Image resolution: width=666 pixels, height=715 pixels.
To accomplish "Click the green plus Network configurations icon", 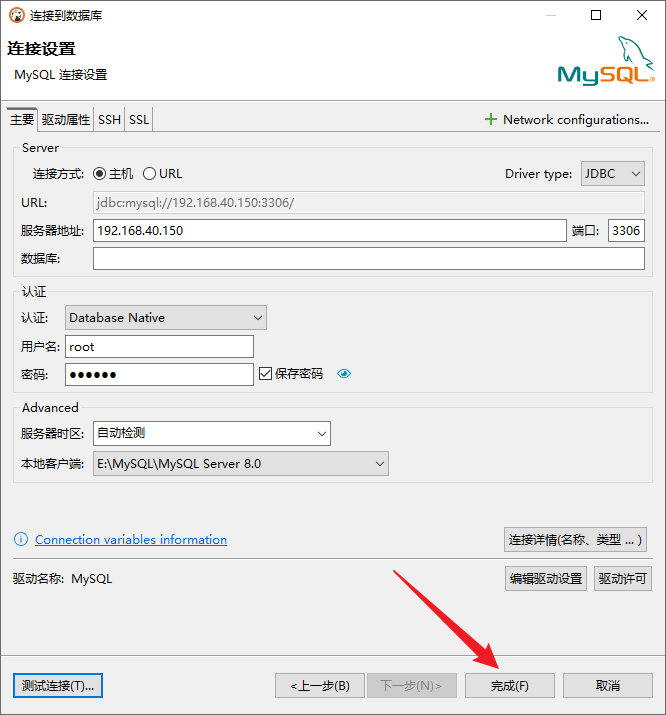I will (490, 119).
